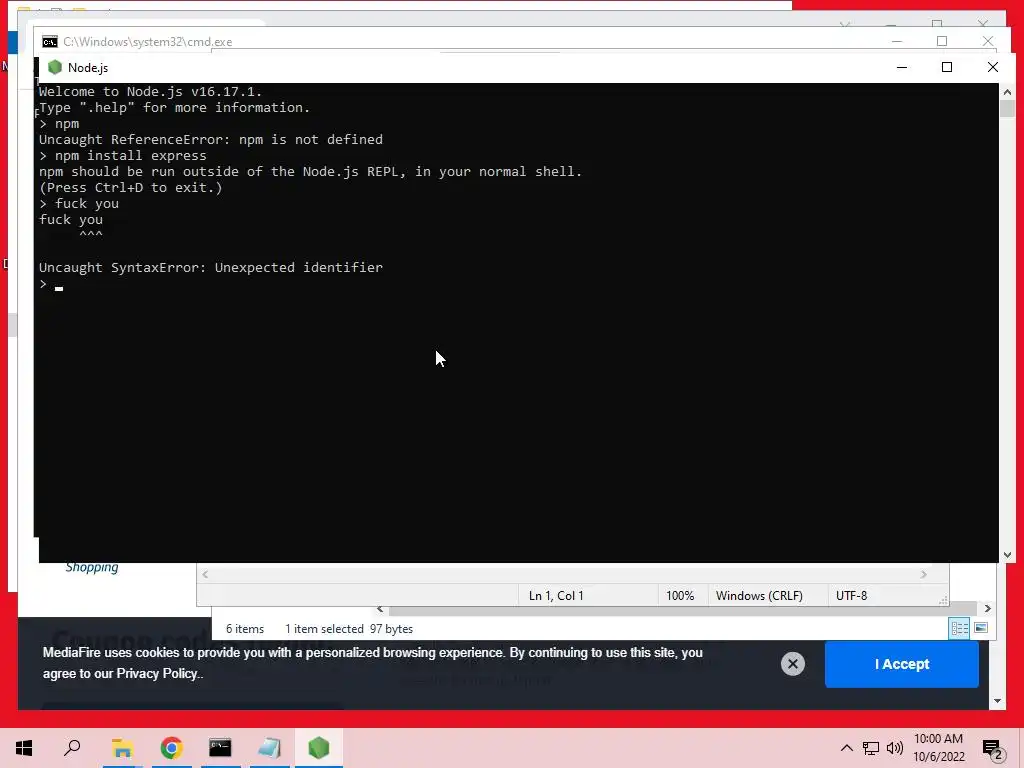Click the Shopping link in browser
This screenshot has width=1024, height=768.
[92, 568]
